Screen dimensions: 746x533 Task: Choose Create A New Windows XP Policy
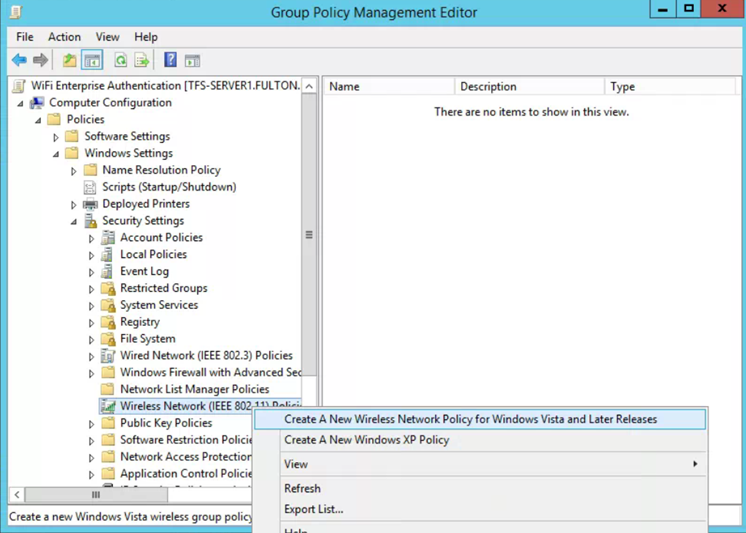pos(366,440)
